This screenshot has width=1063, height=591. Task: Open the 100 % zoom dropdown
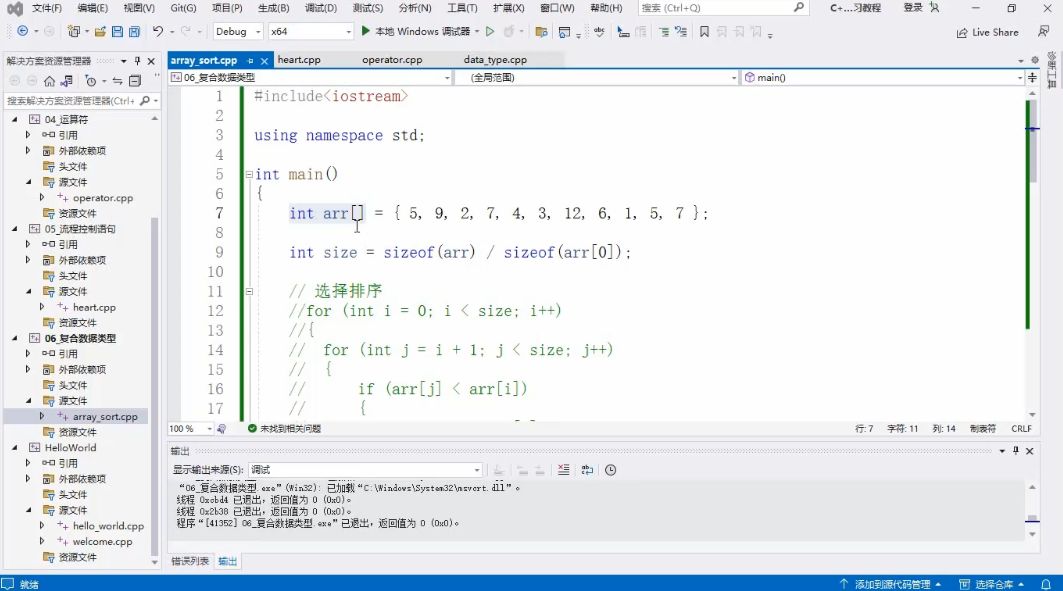click(x=190, y=428)
